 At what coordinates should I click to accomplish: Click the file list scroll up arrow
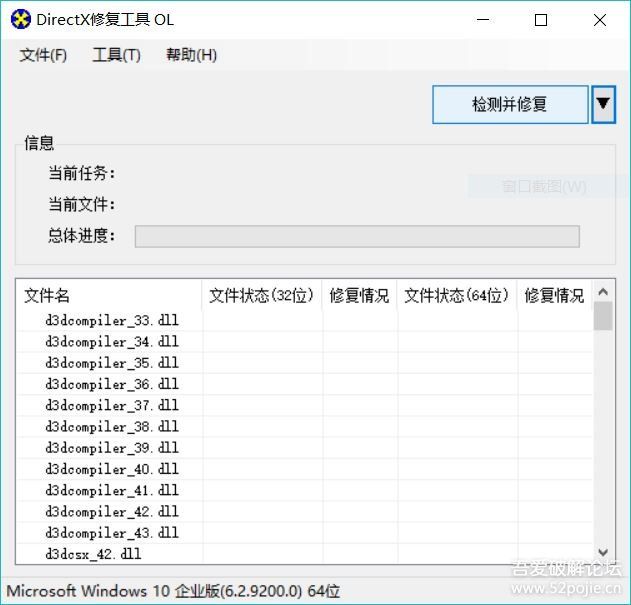603,291
